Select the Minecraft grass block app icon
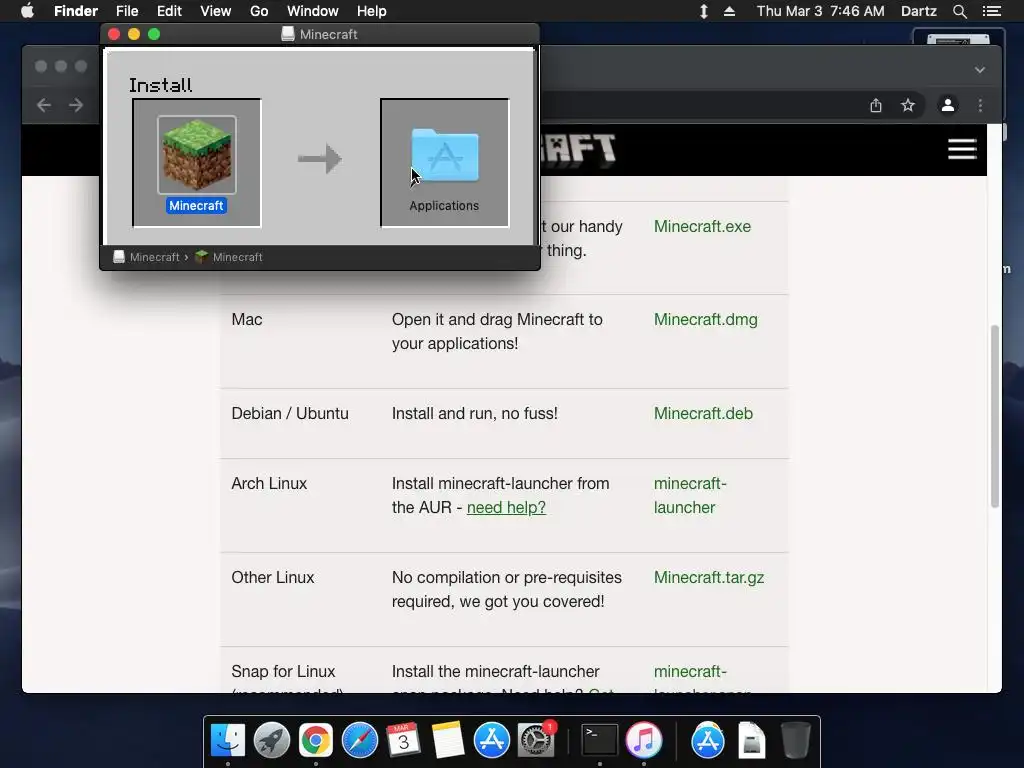 (197, 155)
